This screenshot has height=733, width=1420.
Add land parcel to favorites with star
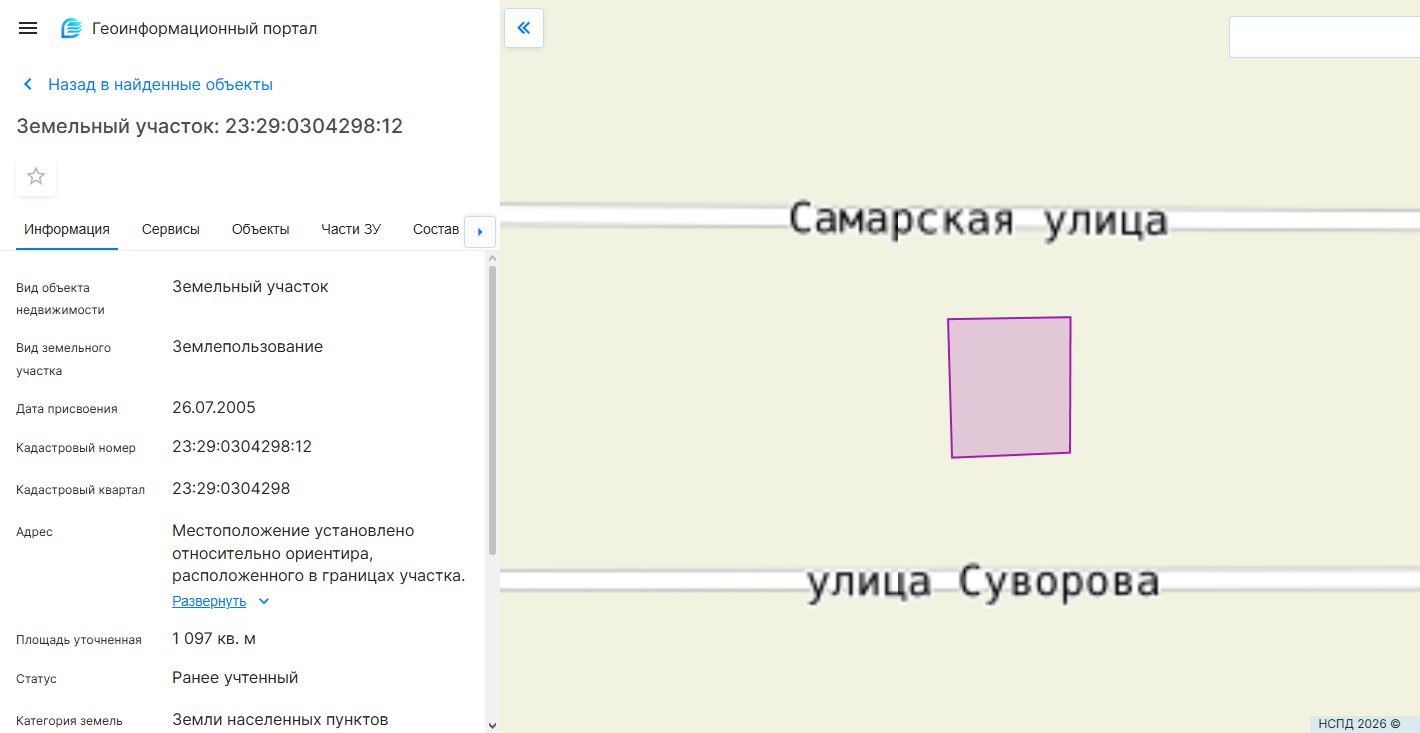[36, 177]
